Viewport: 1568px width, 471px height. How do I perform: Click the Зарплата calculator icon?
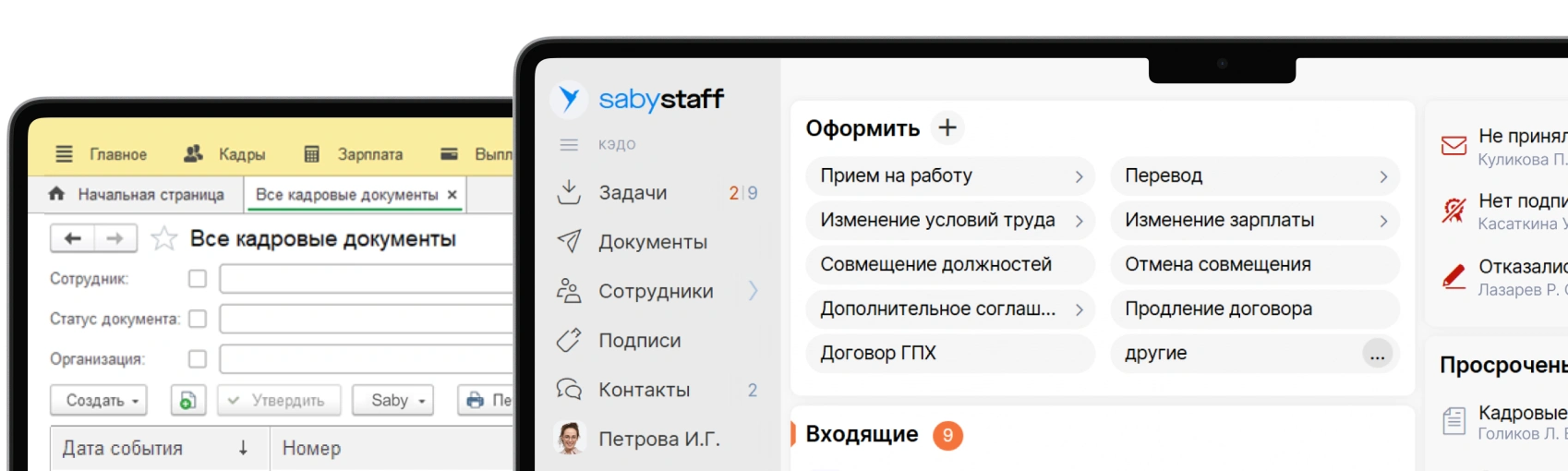[312, 154]
